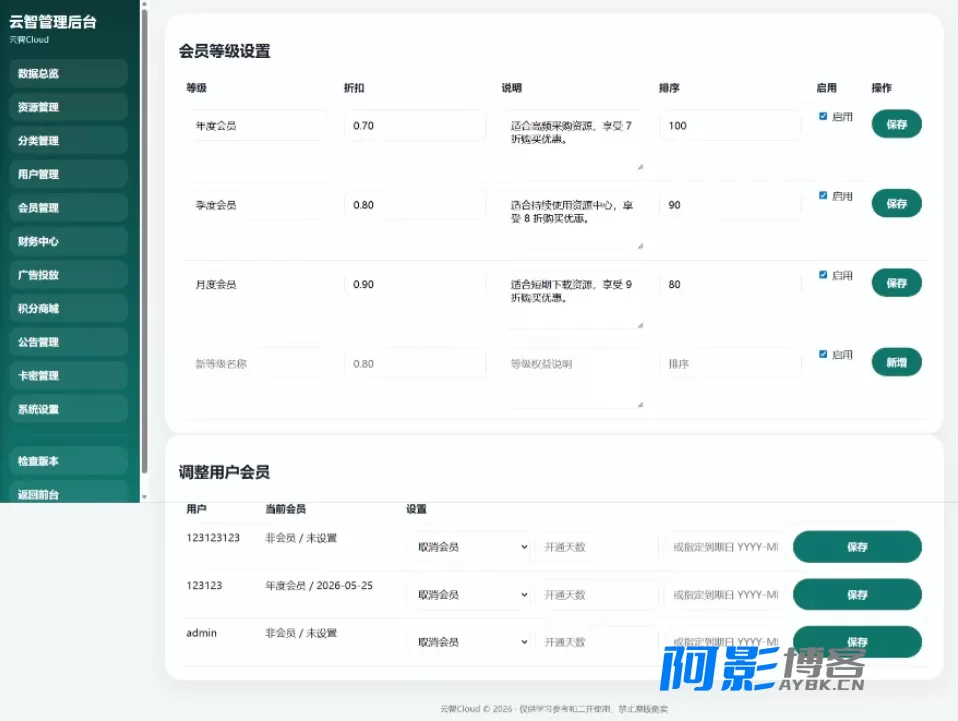Toggle 启用 checkbox for 季度会员
This screenshot has width=958, height=721.
click(823, 196)
